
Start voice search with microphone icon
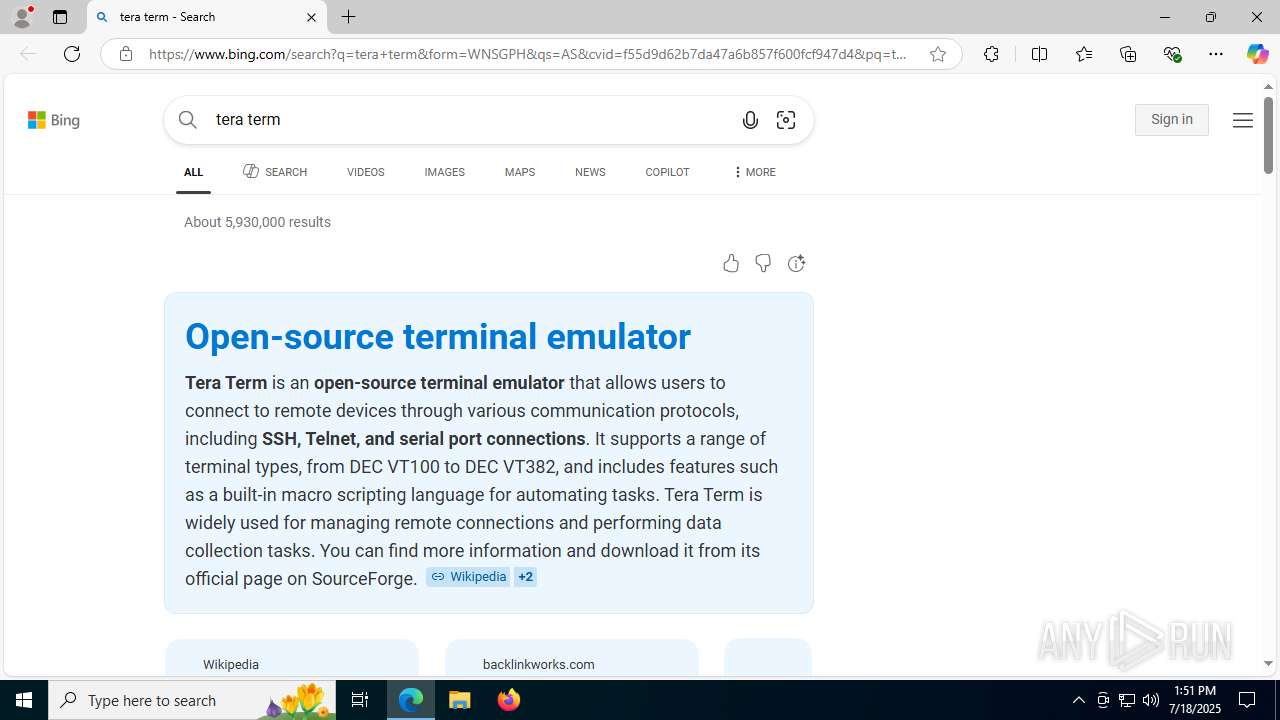[750, 120]
